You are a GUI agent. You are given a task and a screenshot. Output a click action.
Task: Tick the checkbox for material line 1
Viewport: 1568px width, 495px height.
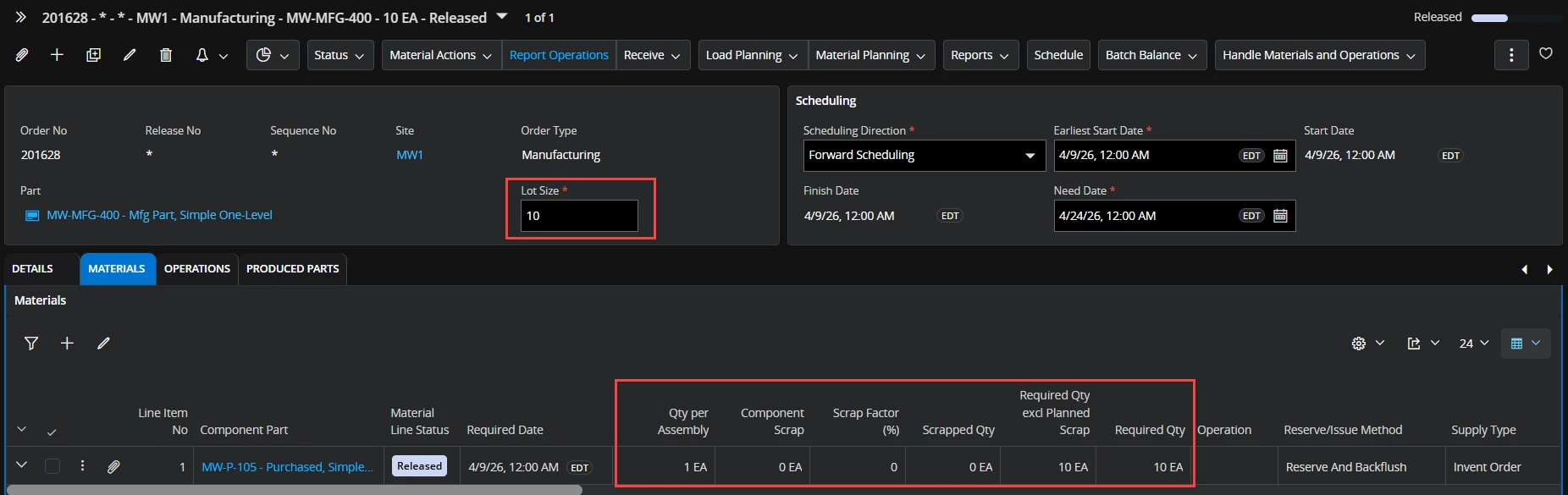point(52,466)
